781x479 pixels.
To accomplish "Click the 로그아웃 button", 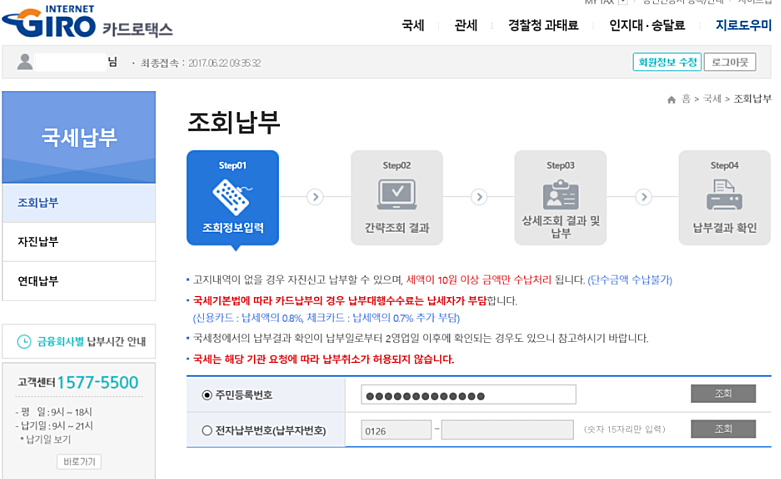I will click(x=730, y=62).
